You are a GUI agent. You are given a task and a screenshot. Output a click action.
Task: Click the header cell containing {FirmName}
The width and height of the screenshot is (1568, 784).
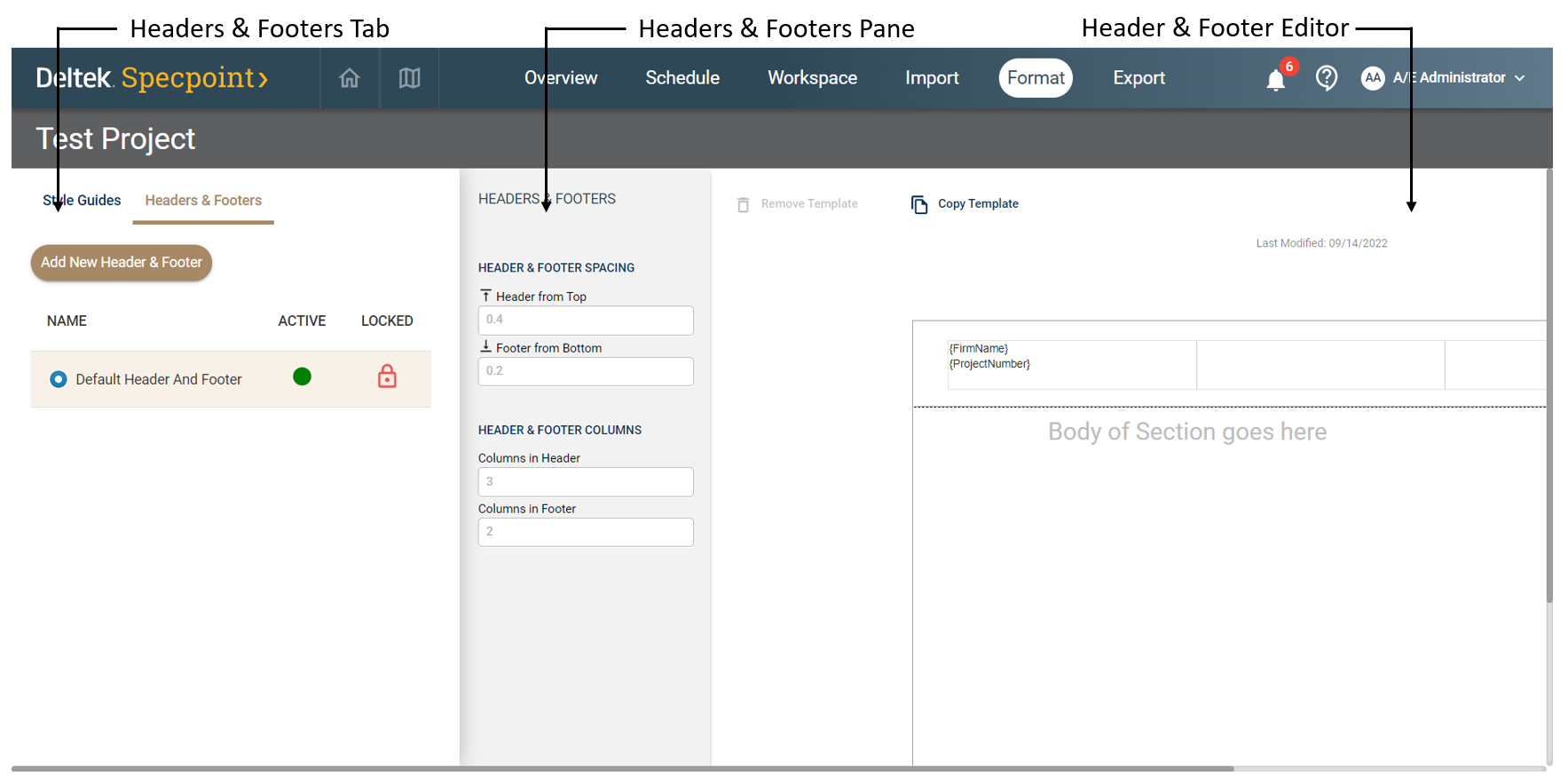(x=1071, y=365)
